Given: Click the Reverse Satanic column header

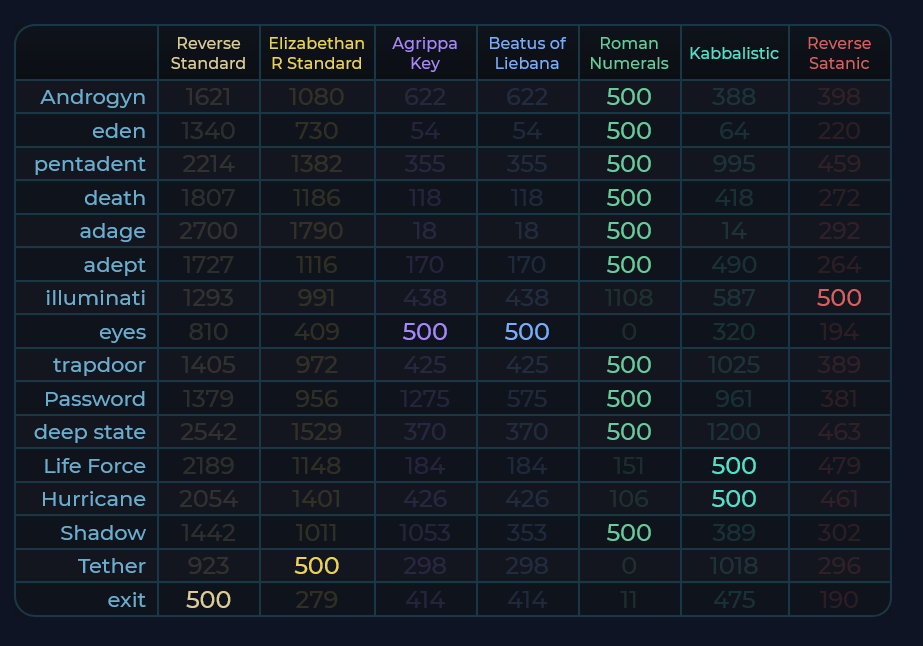Looking at the screenshot, I should pyautogui.click(x=839, y=53).
